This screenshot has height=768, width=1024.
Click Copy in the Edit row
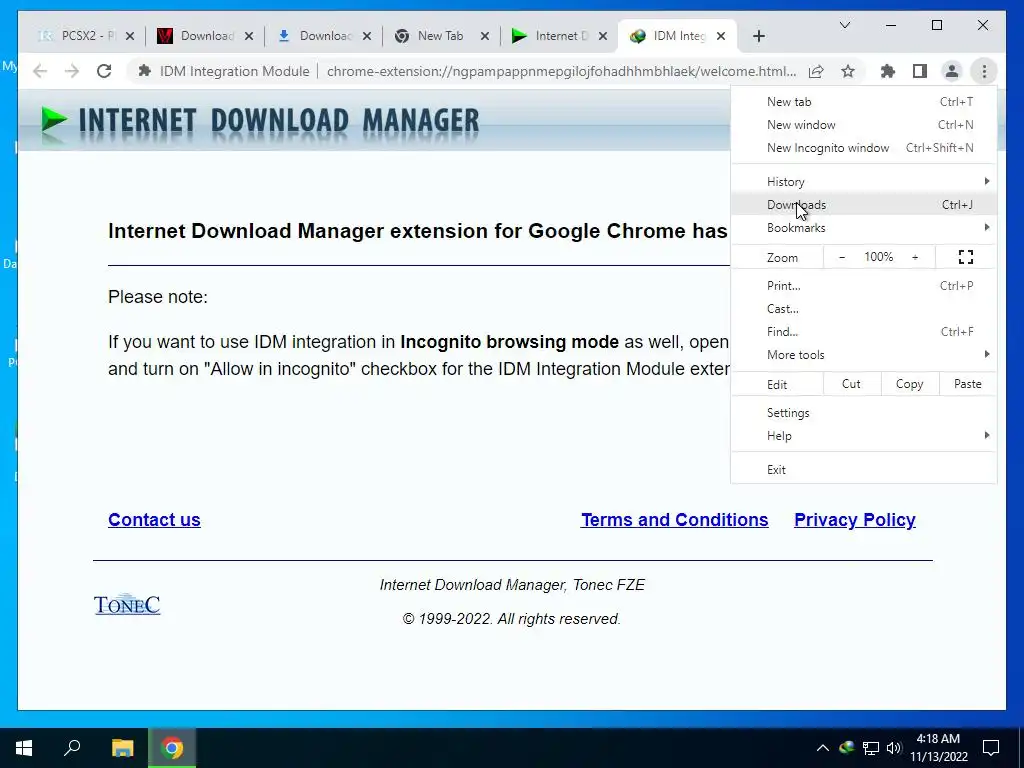click(x=910, y=384)
